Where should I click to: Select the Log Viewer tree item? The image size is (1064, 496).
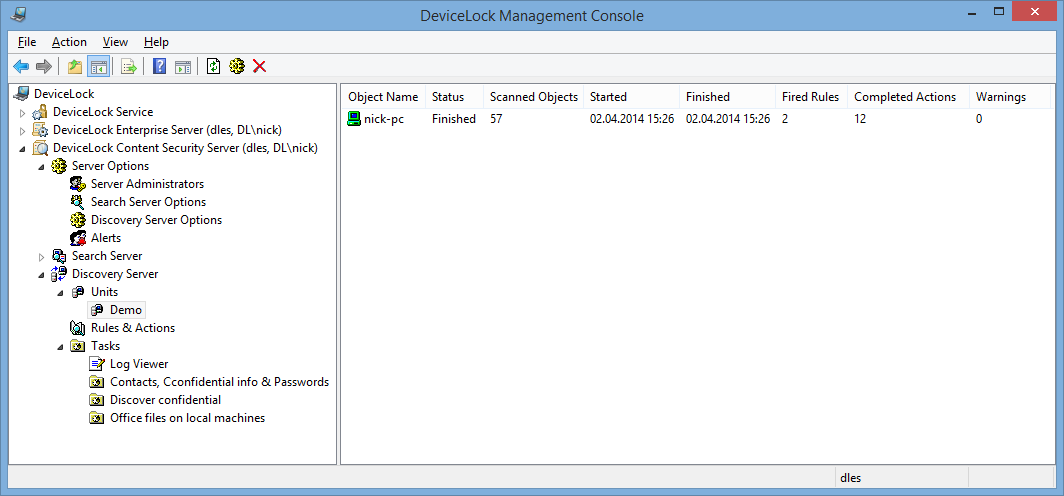point(139,364)
